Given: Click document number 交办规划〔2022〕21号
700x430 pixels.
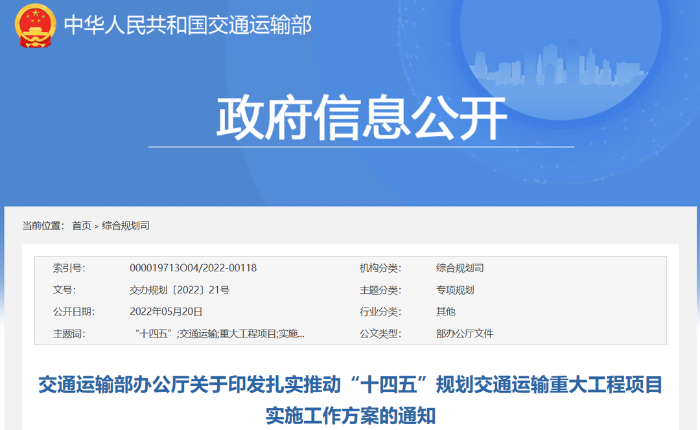Looking at the screenshot, I should pyautogui.click(x=179, y=290).
